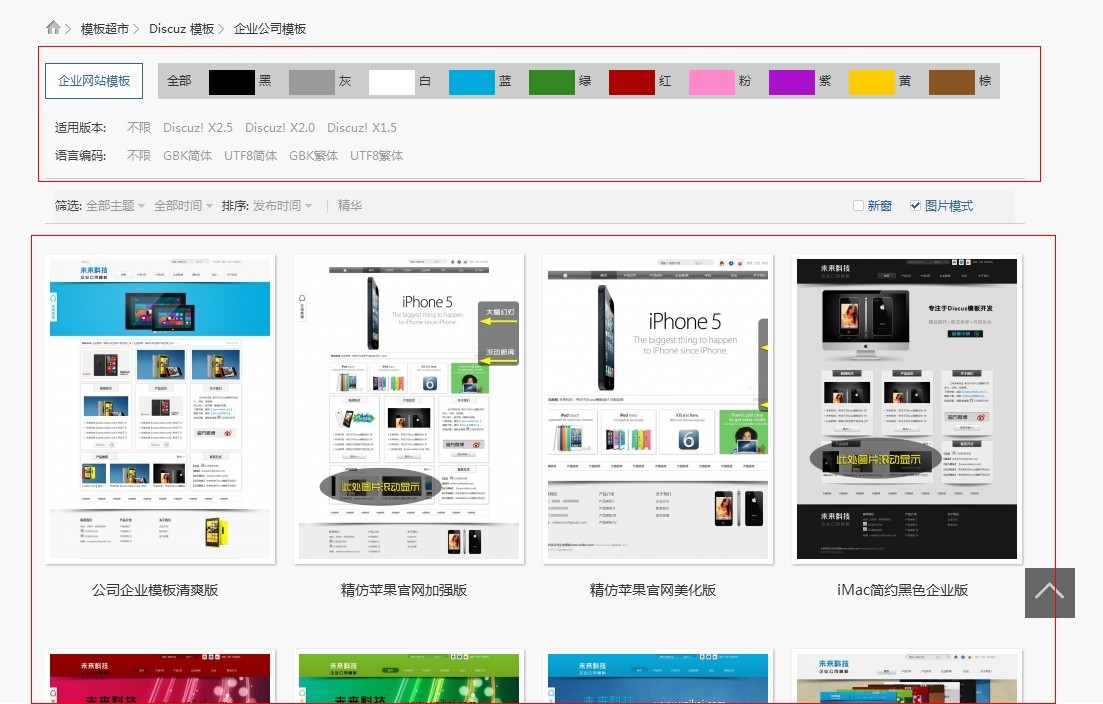Viewport: 1103px width, 704px height.
Task: Open the red template thumbnail in second row
Action: (160, 677)
